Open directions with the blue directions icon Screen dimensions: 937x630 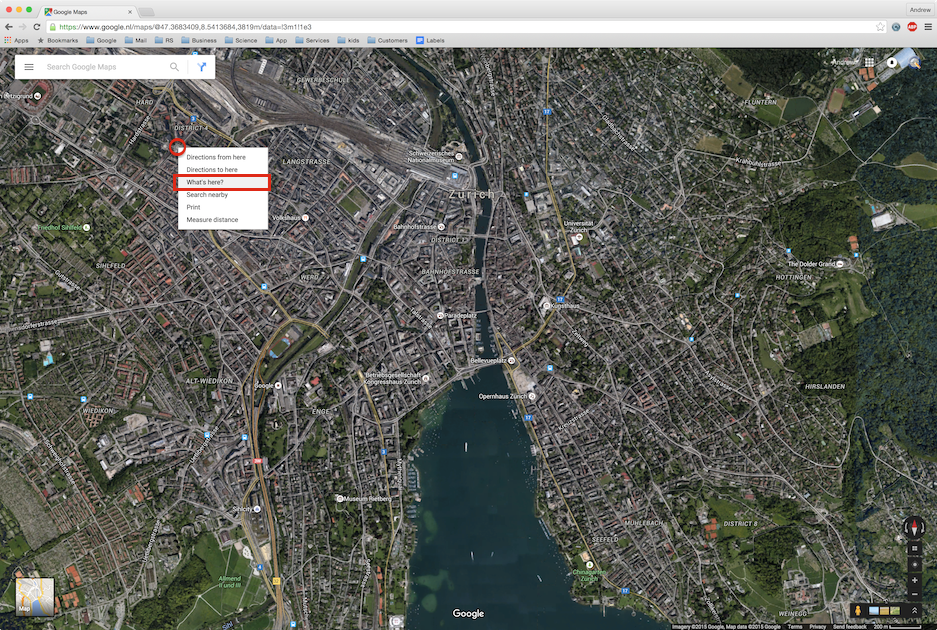point(200,66)
